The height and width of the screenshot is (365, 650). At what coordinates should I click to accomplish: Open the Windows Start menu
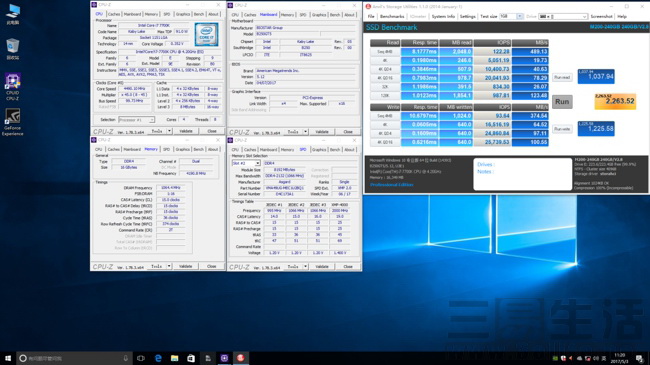[x=7, y=358]
